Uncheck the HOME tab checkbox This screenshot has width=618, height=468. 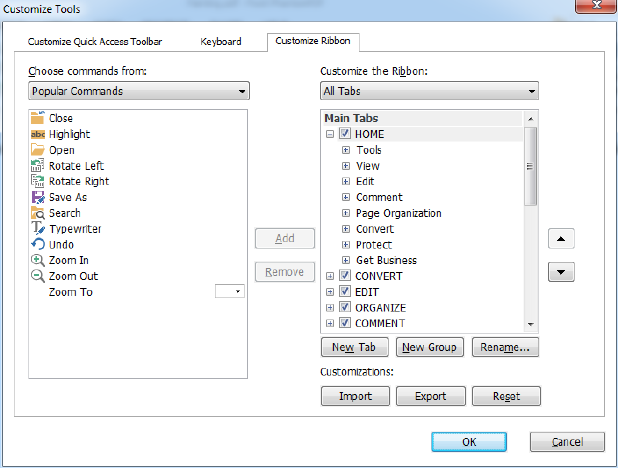(x=345, y=134)
